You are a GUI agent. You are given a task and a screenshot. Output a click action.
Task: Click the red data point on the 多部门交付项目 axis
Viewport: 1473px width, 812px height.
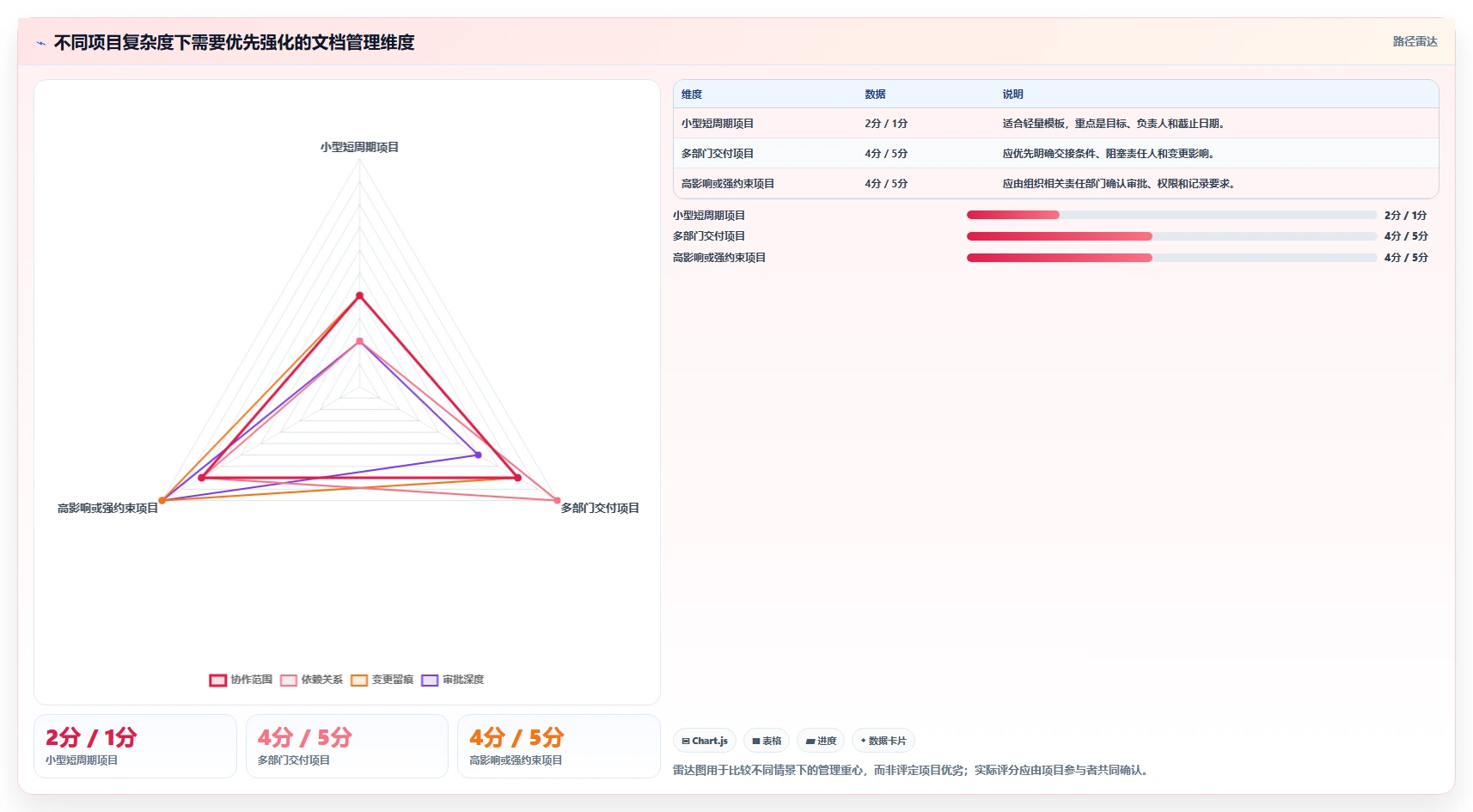[x=517, y=478]
